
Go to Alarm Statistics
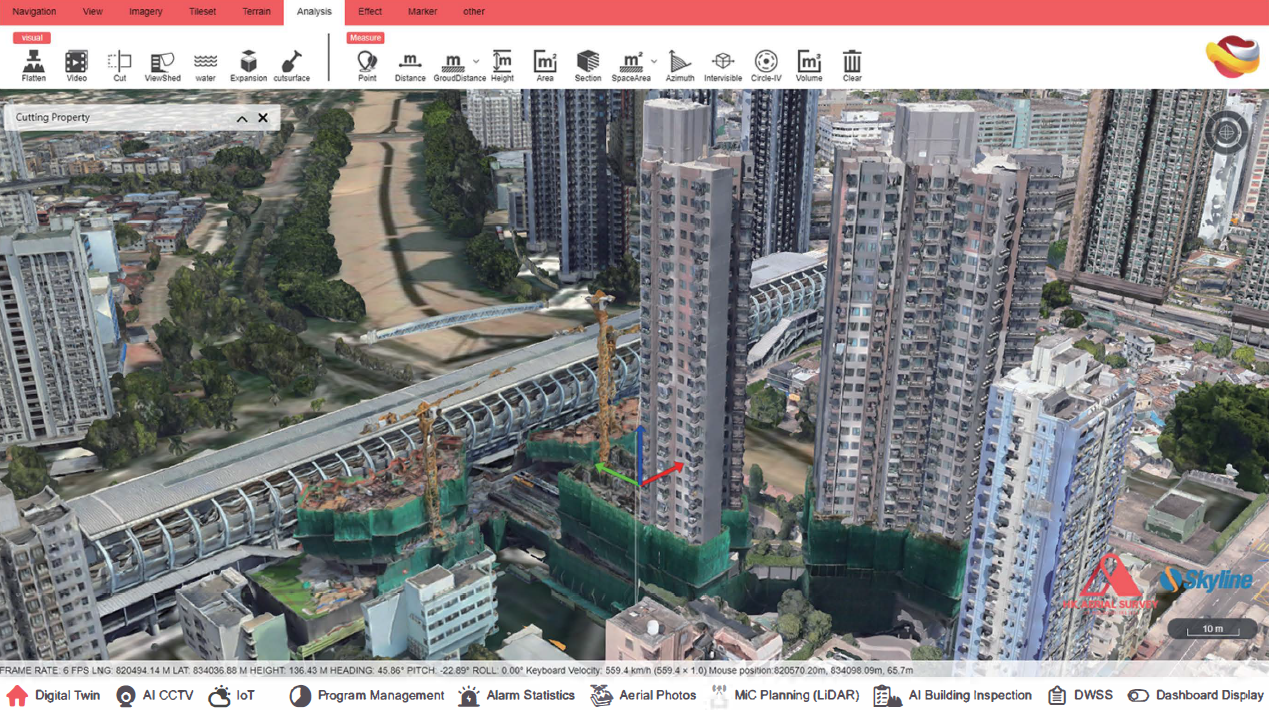pyautogui.click(x=516, y=696)
